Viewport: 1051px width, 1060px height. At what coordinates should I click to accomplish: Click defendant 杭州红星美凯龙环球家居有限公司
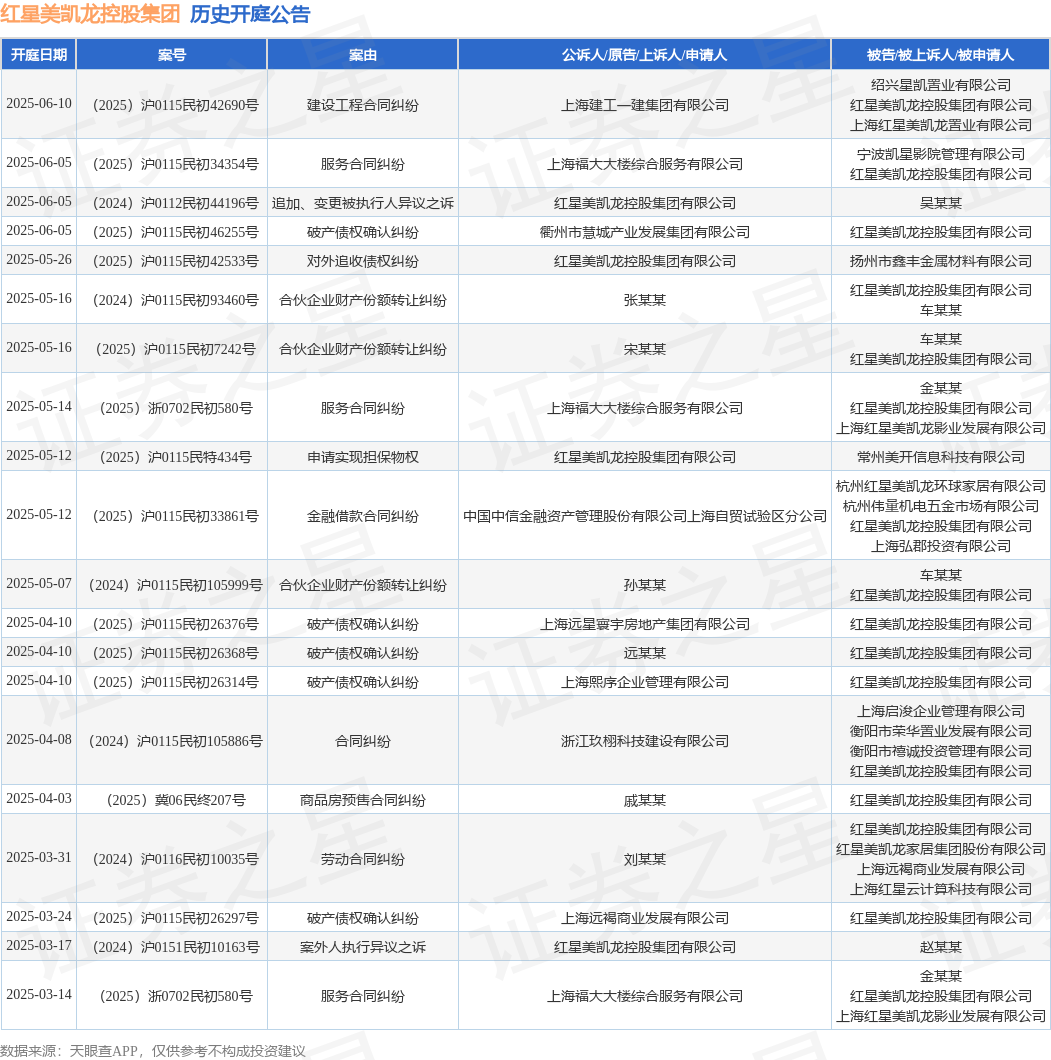(940, 486)
